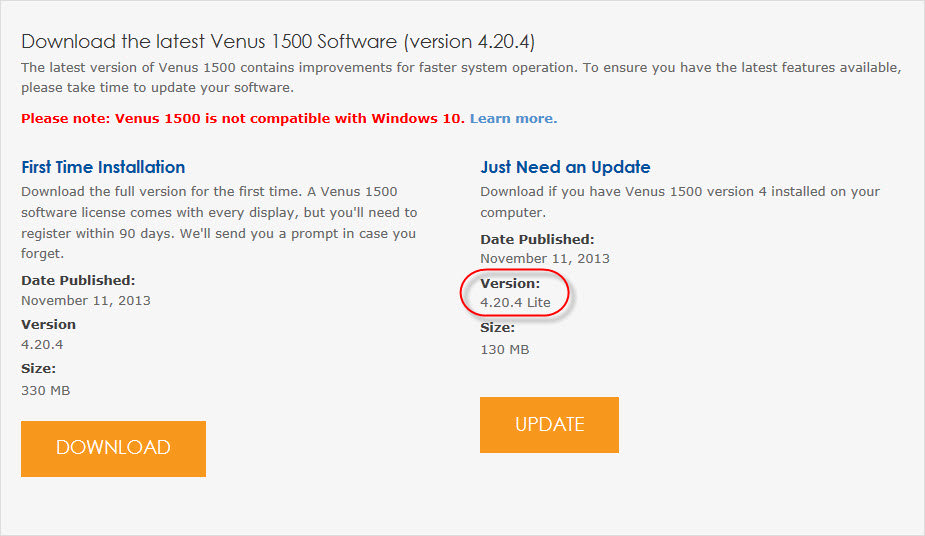The width and height of the screenshot is (925, 536).
Task: Click the date under Just Need an Update
Action: point(545,259)
